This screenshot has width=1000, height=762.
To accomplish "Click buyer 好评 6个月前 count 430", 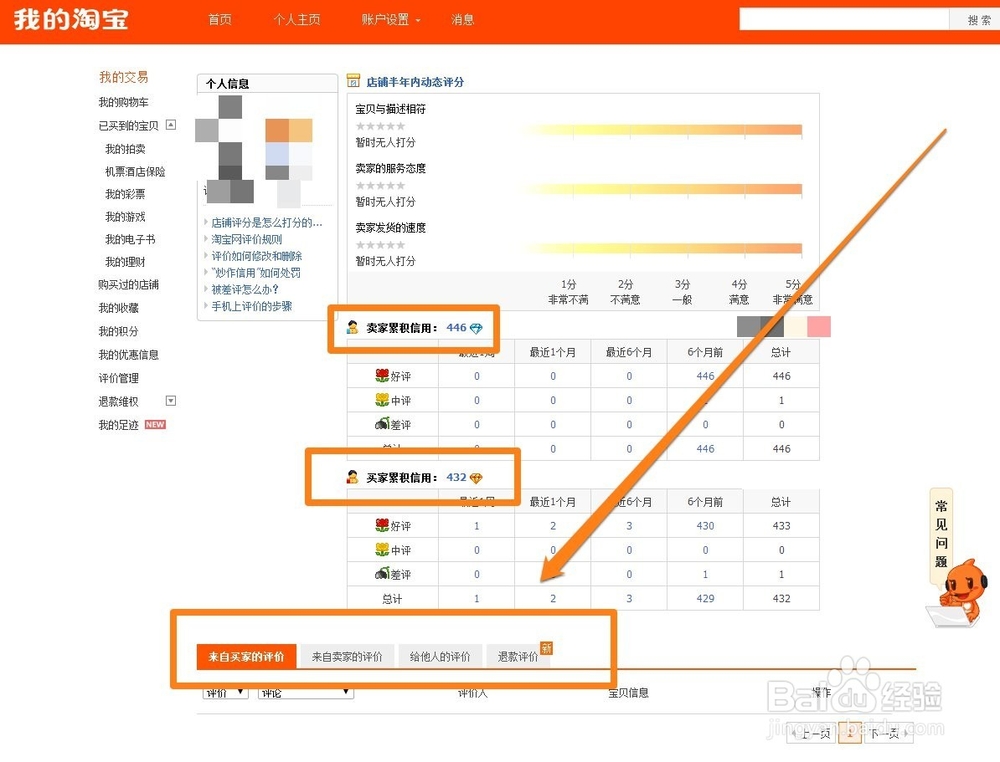I will (x=705, y=525).
